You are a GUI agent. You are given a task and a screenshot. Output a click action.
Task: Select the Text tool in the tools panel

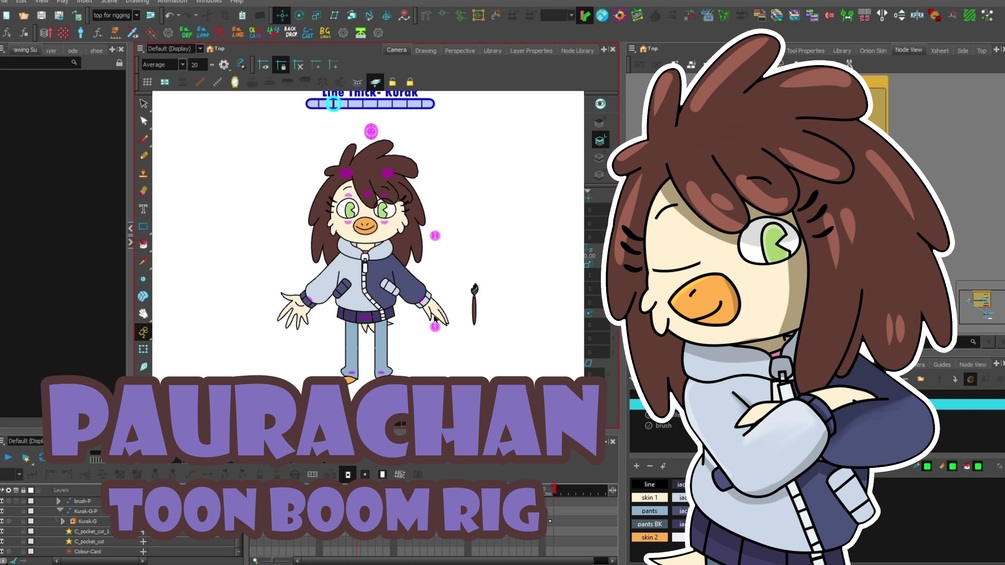(x=144, y=208)
